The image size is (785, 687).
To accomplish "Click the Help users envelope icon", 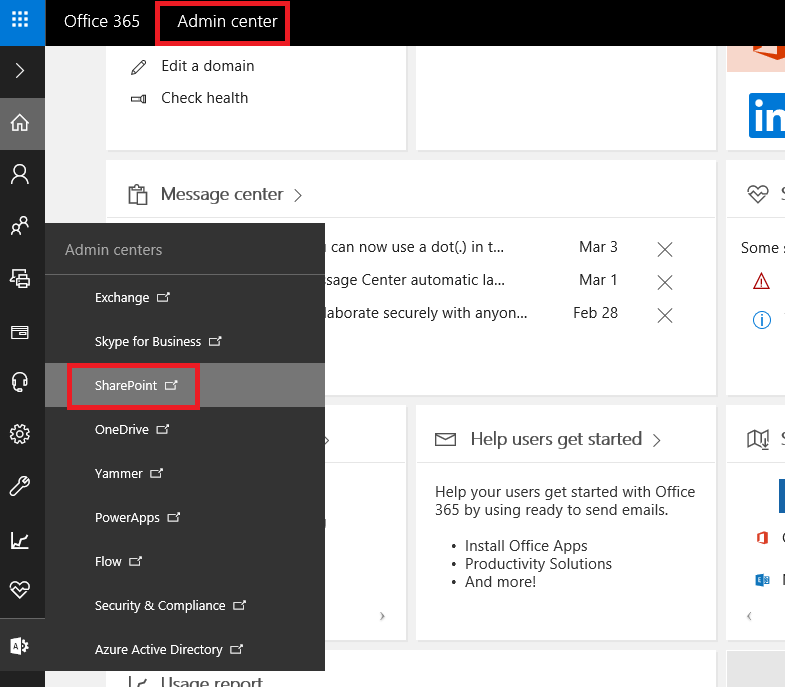I will [445, 440].
